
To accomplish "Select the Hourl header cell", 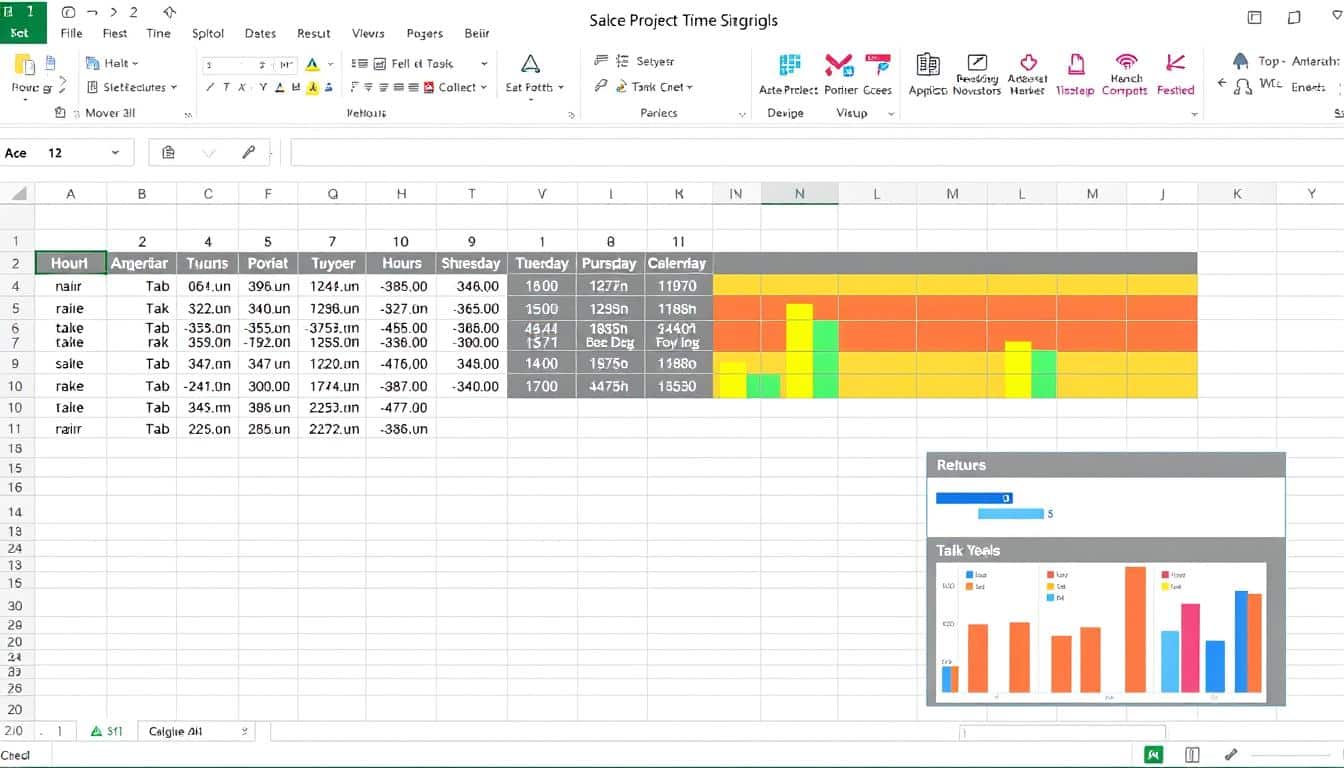I will click(x=70, y=263).
